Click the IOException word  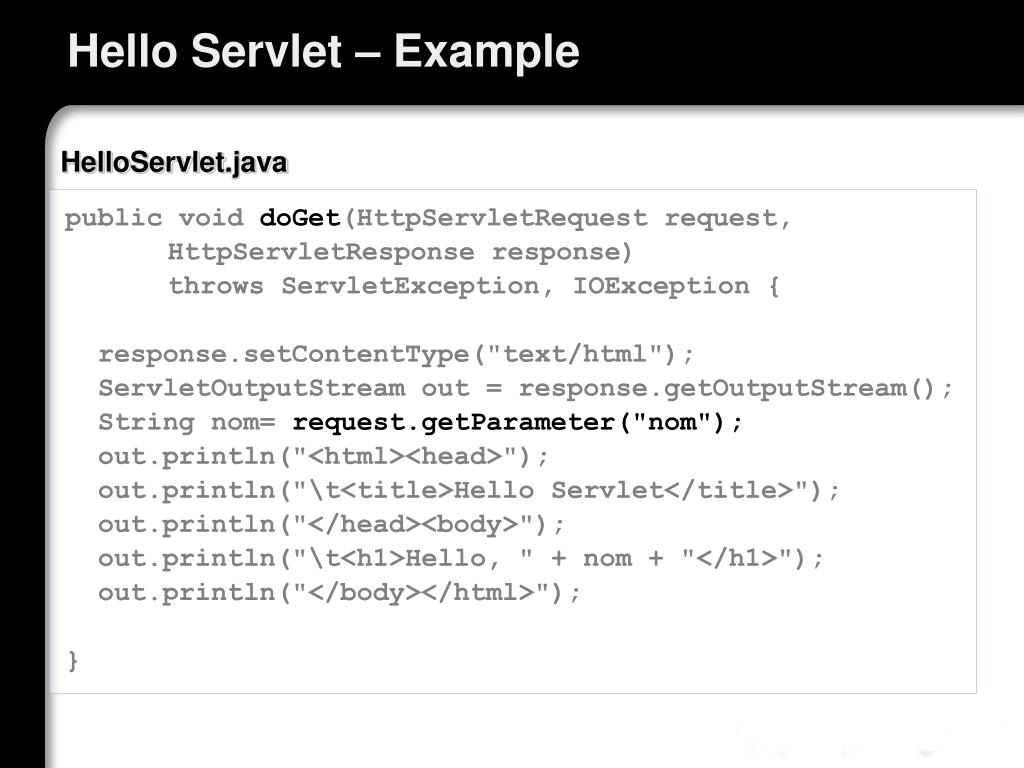coord(660,286)
